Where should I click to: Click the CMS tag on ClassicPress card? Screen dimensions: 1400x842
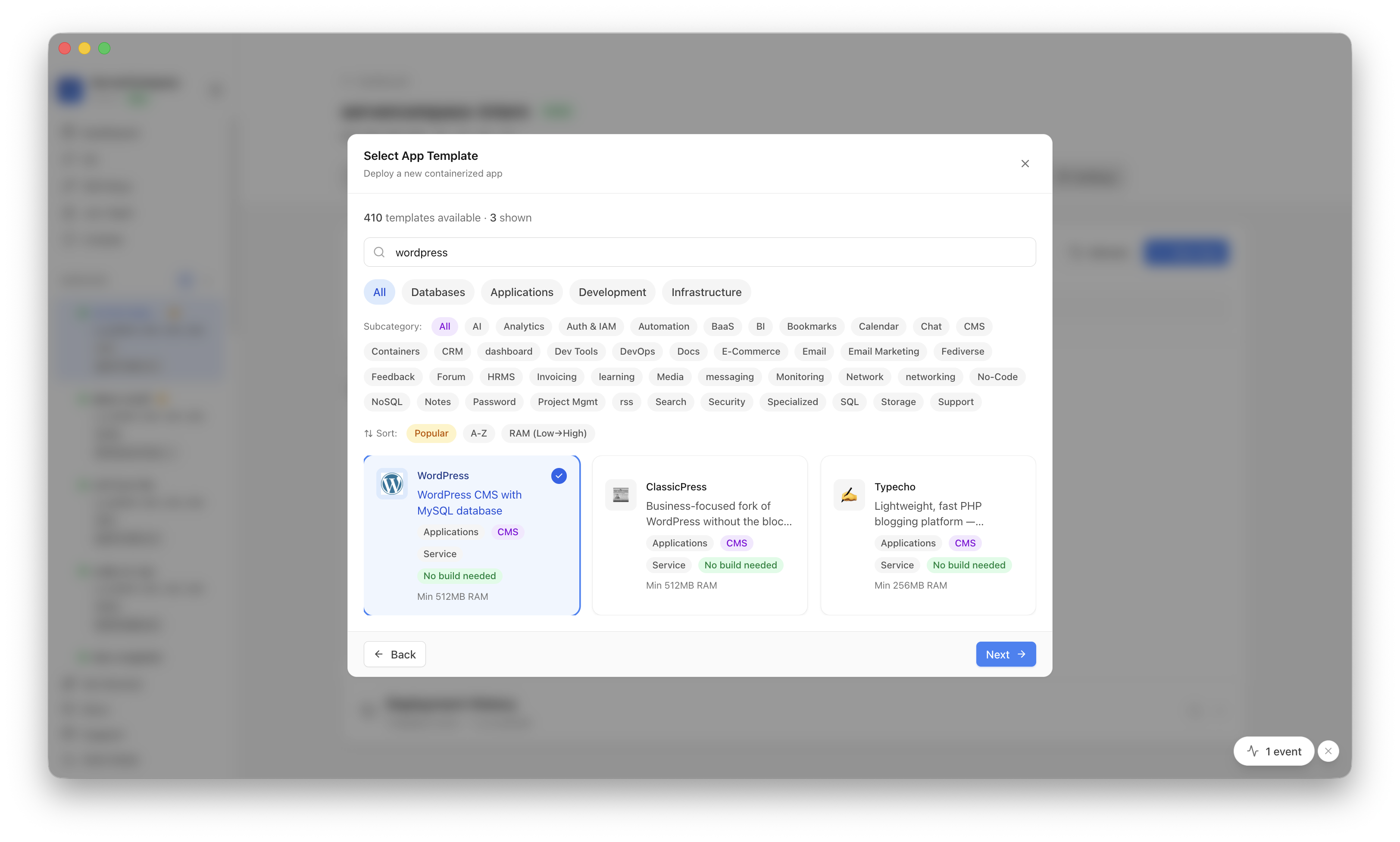pos(736,543)
